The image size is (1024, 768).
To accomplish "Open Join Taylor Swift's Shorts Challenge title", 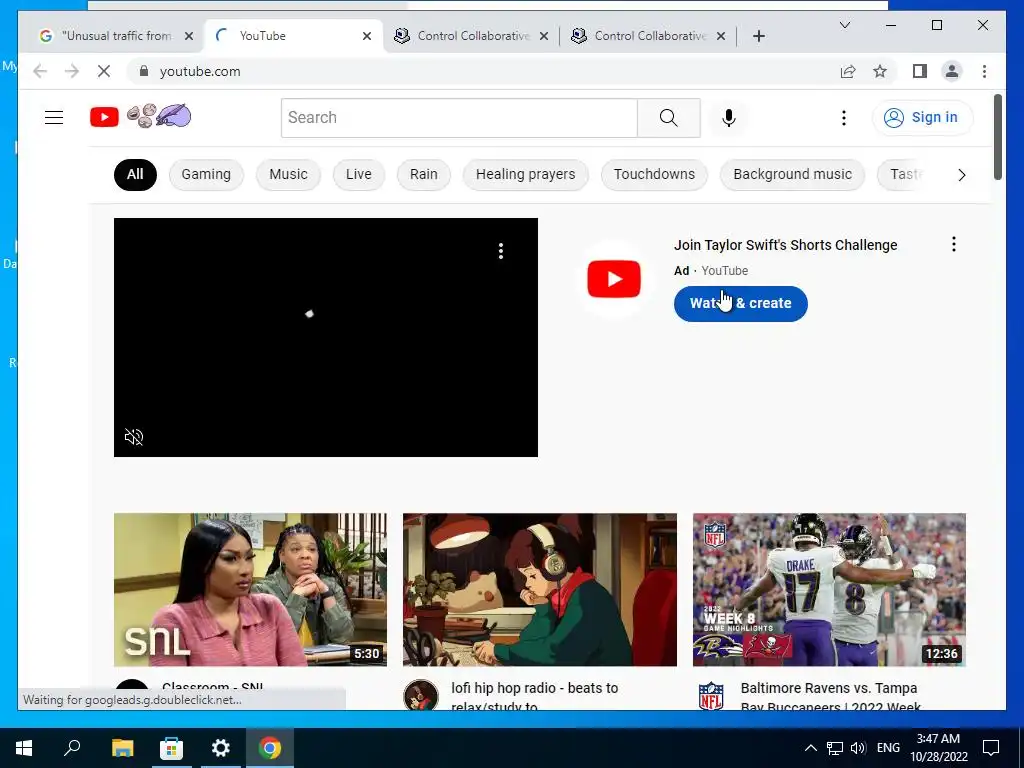I will point(786,245).
